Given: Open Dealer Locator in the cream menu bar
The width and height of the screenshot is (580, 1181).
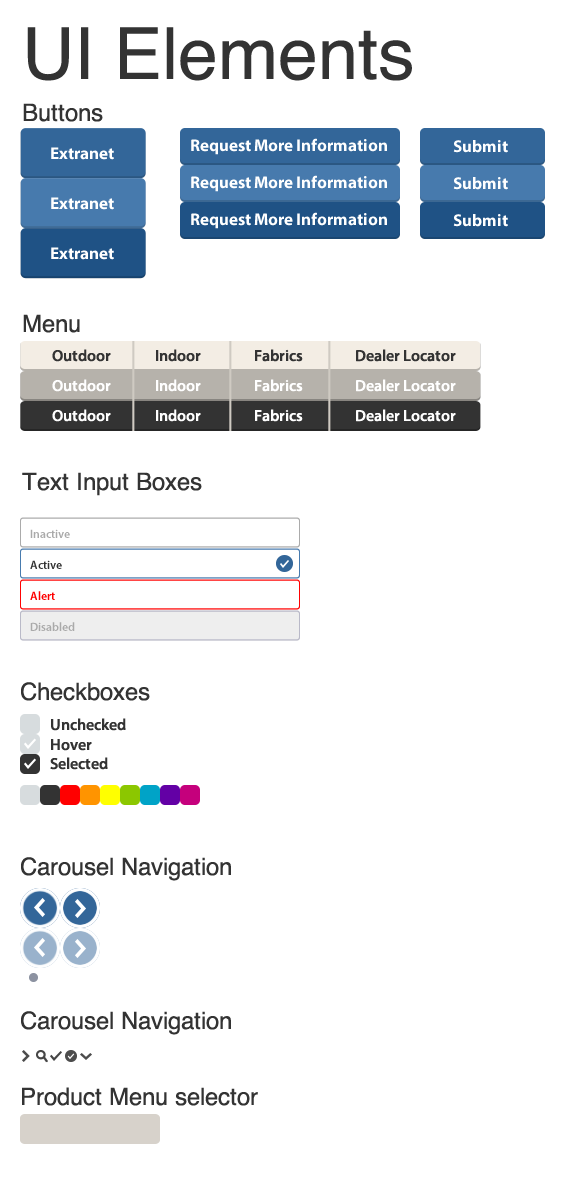Looking at the screenshot, I should pyautogui.click(x=405, y=356).
